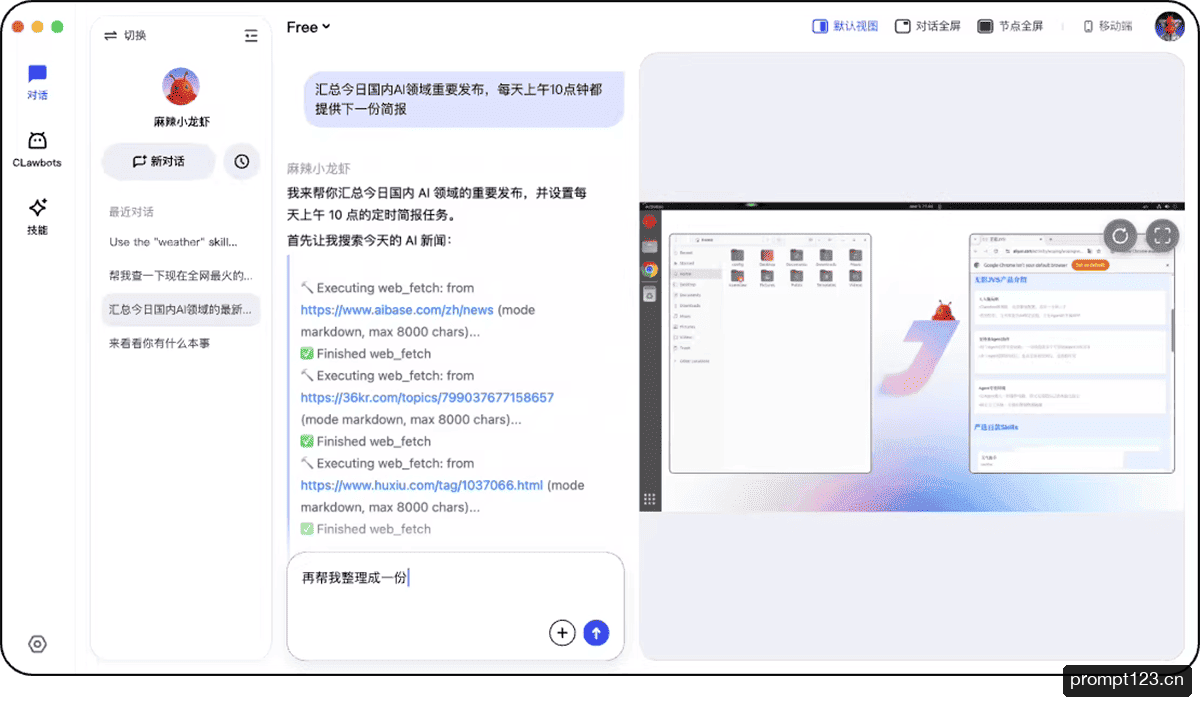The image size is (1200, 705).
Task: Switch to 对话全屏 view
Action: [x=927, y=26]
